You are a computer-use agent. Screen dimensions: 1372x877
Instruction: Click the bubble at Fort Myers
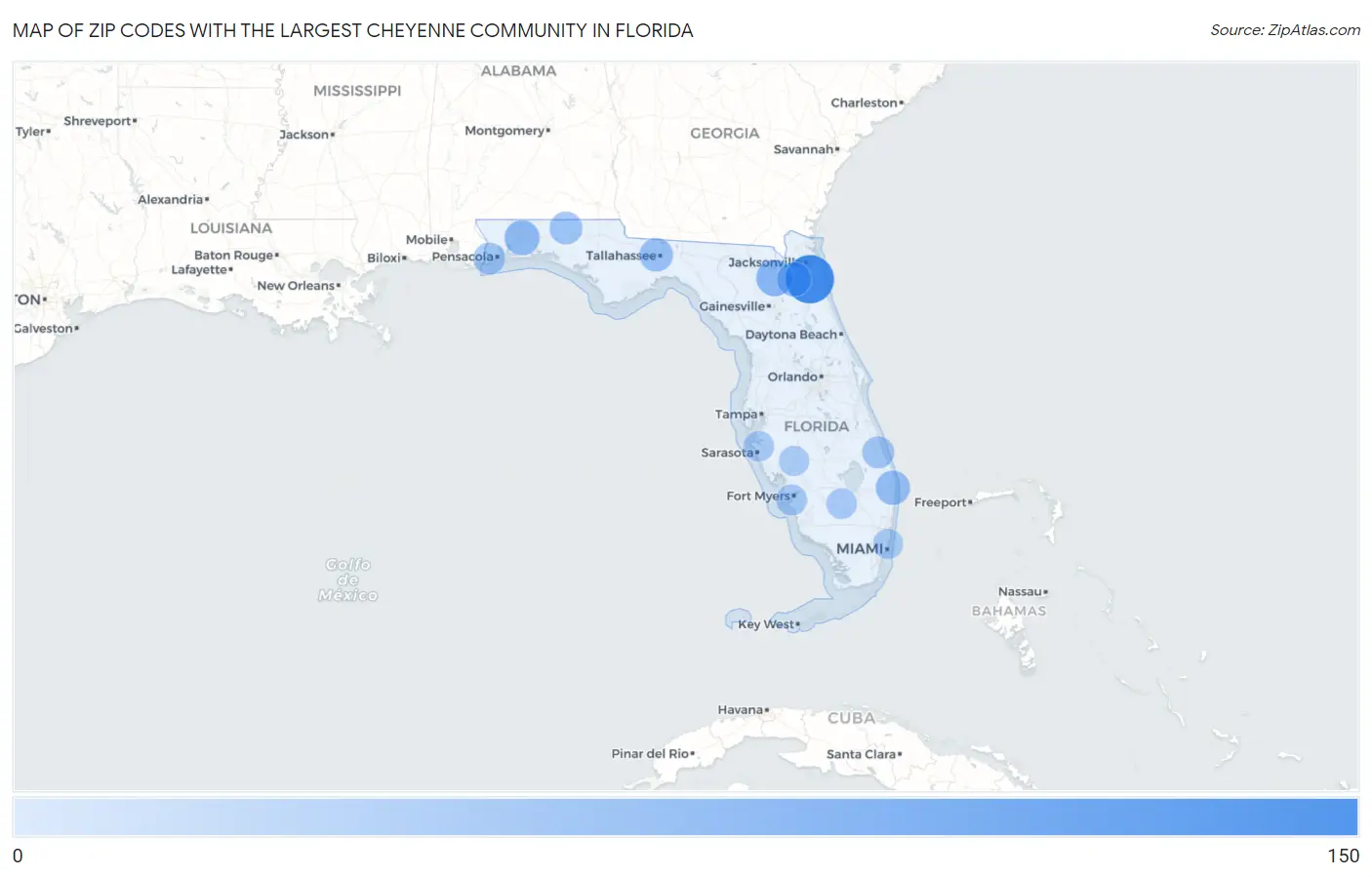click(791, 499)
